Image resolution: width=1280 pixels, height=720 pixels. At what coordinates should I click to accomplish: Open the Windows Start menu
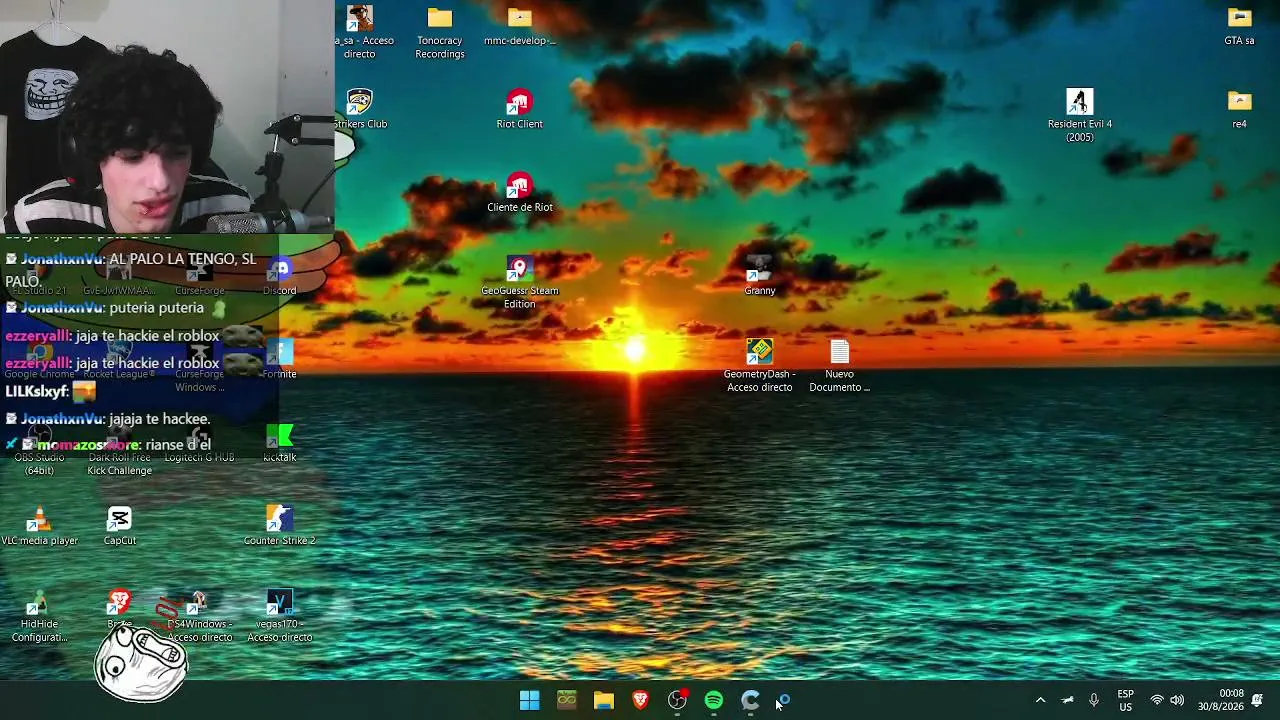pos(530,701)
